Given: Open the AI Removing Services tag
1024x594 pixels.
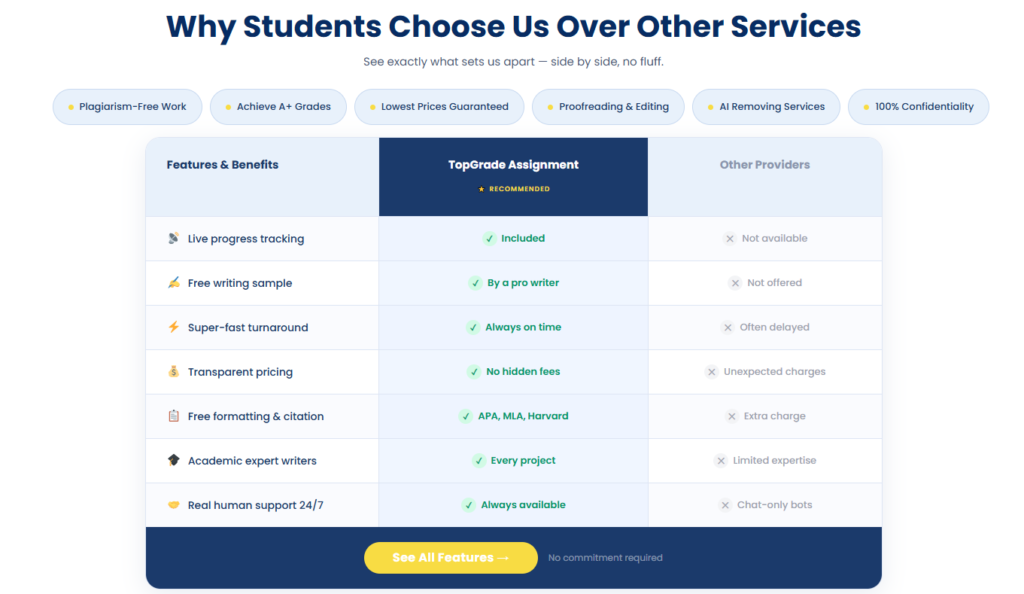Looking at the screenshot, I should (766, 107).
